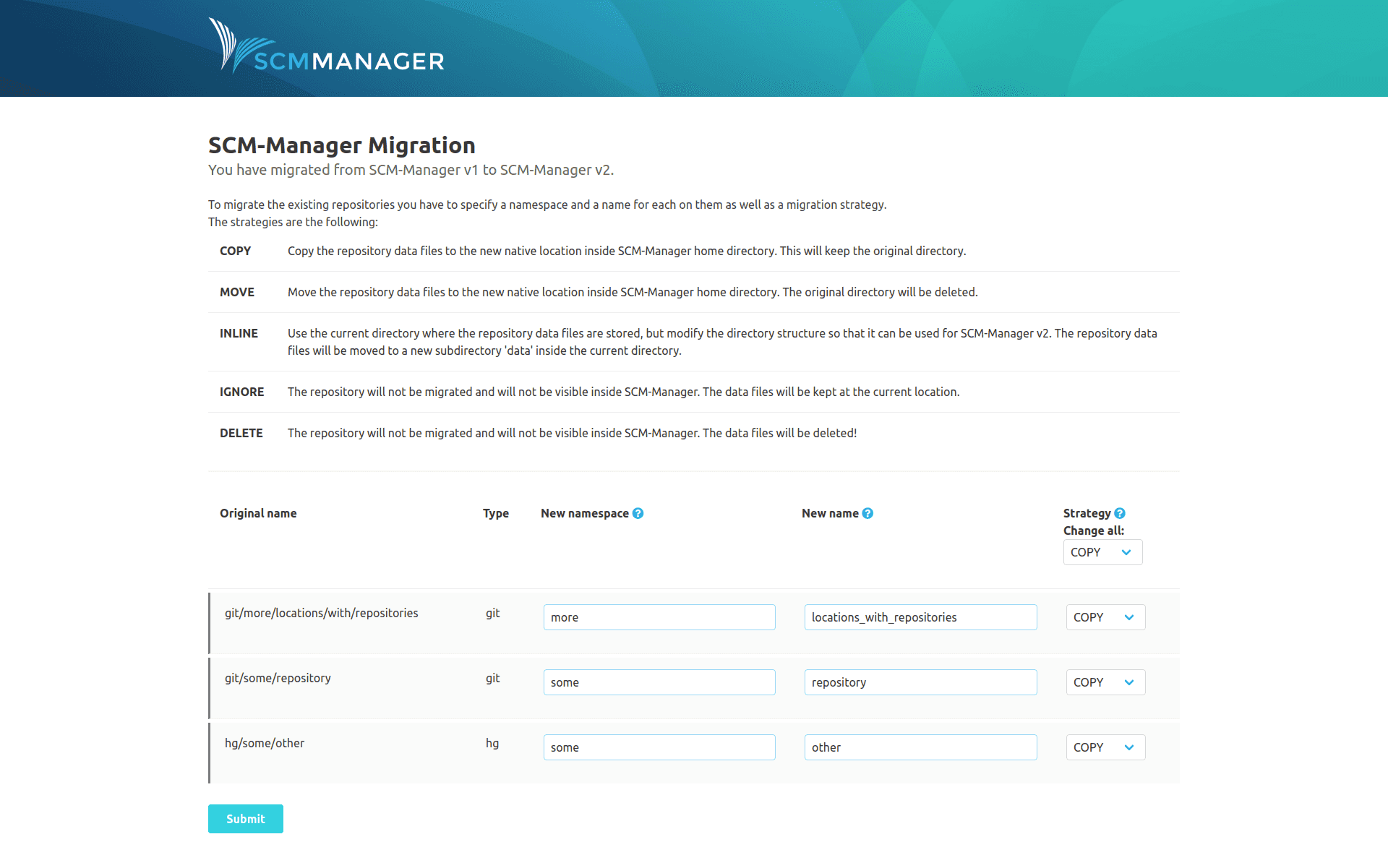Click namespace field for git/some/repository

pyautogui.click(x=659, y=682)
